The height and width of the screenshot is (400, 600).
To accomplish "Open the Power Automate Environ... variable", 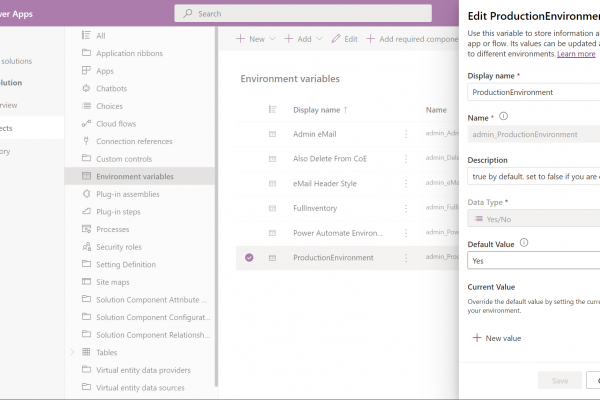I will click(338, 233).
